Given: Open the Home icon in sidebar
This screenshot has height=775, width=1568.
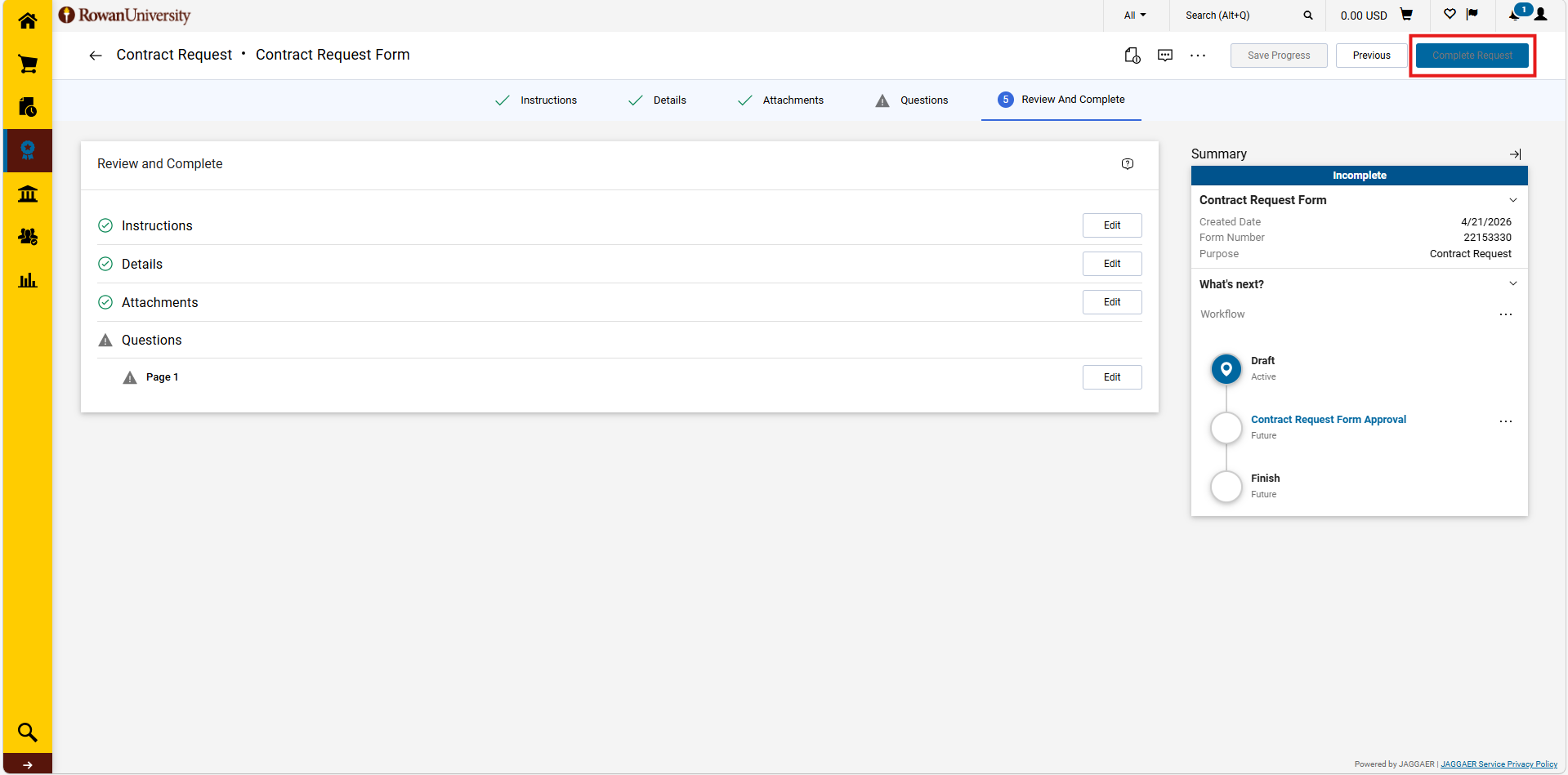Looking at the screenshot, I should [28, 20].
